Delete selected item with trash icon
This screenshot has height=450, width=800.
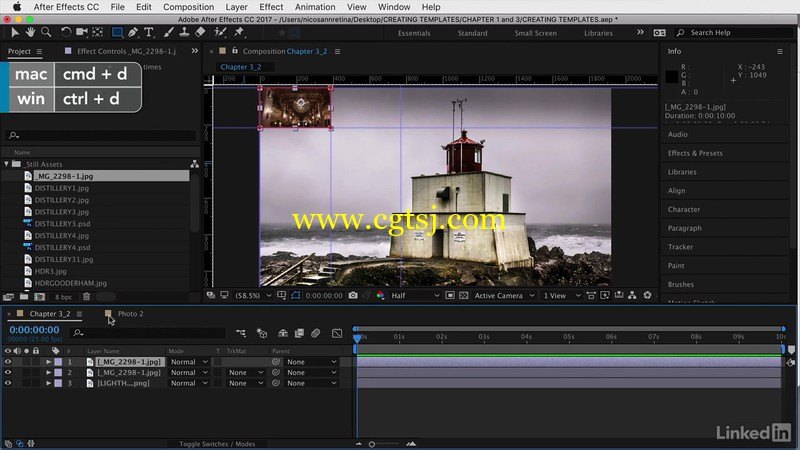click(87, 296)
